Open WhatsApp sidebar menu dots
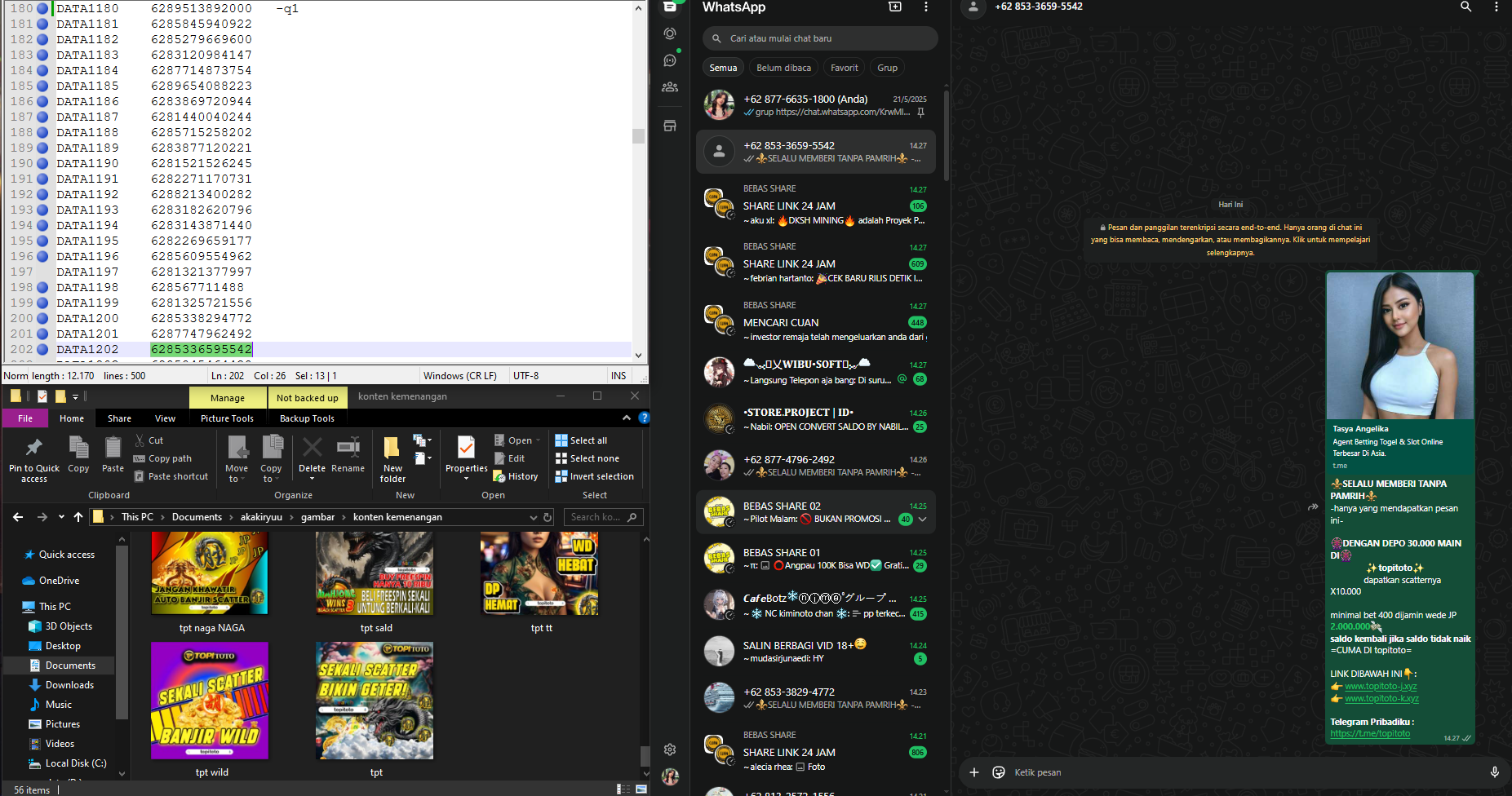Image resolution: width=1512 pixels, height=796 pixels. [925, 7]
